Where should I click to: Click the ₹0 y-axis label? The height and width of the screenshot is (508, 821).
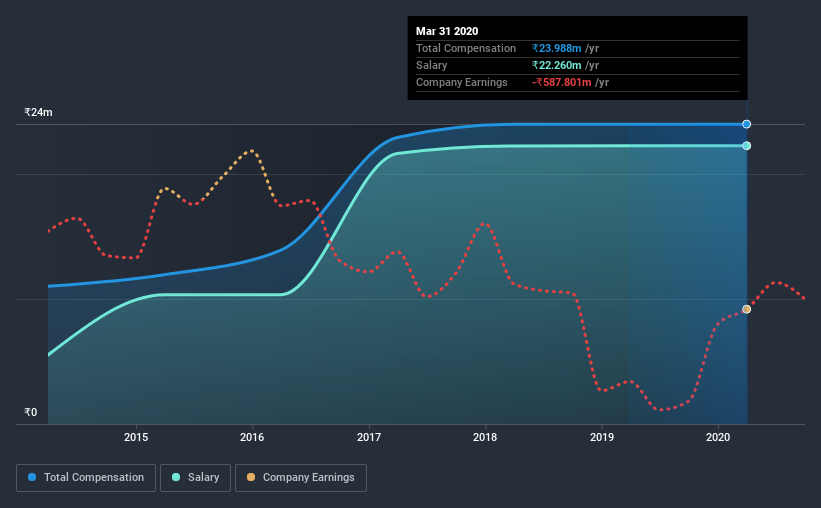[31, 412]
